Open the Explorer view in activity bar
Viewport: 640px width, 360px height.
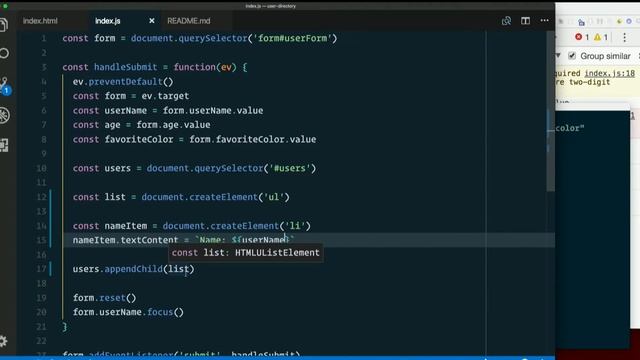click(x=4, y=25)
